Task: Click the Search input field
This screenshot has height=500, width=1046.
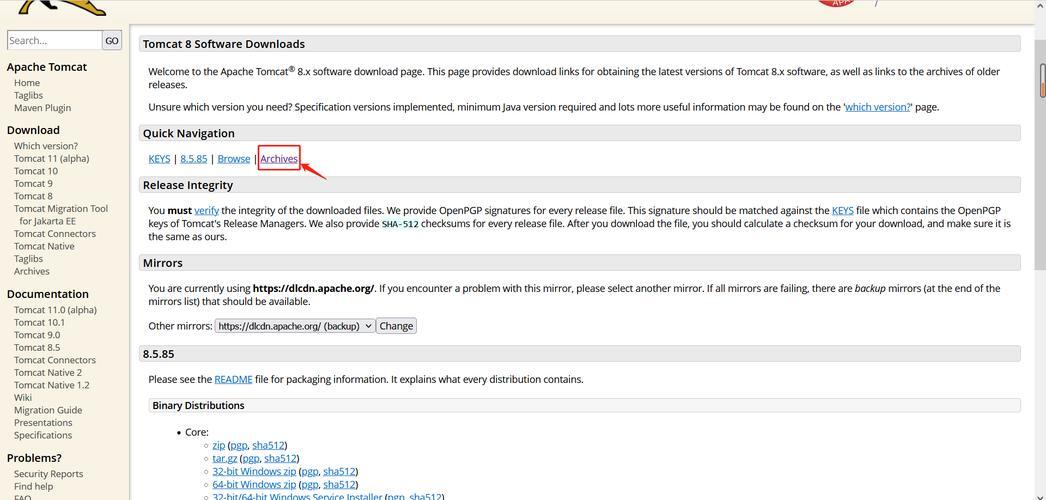Action: (54, 41)
